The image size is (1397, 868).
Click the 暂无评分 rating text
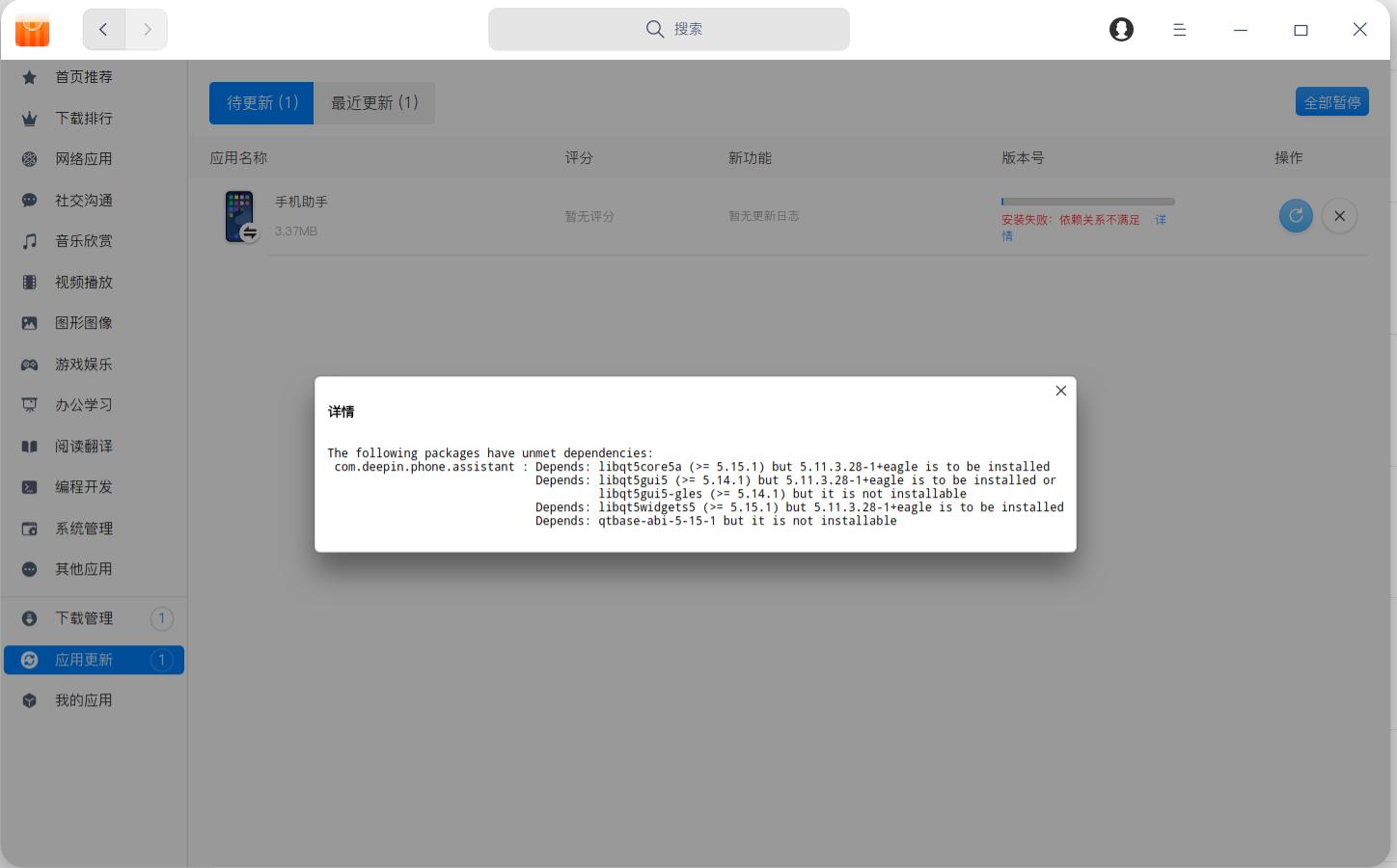tap(589, 216)
